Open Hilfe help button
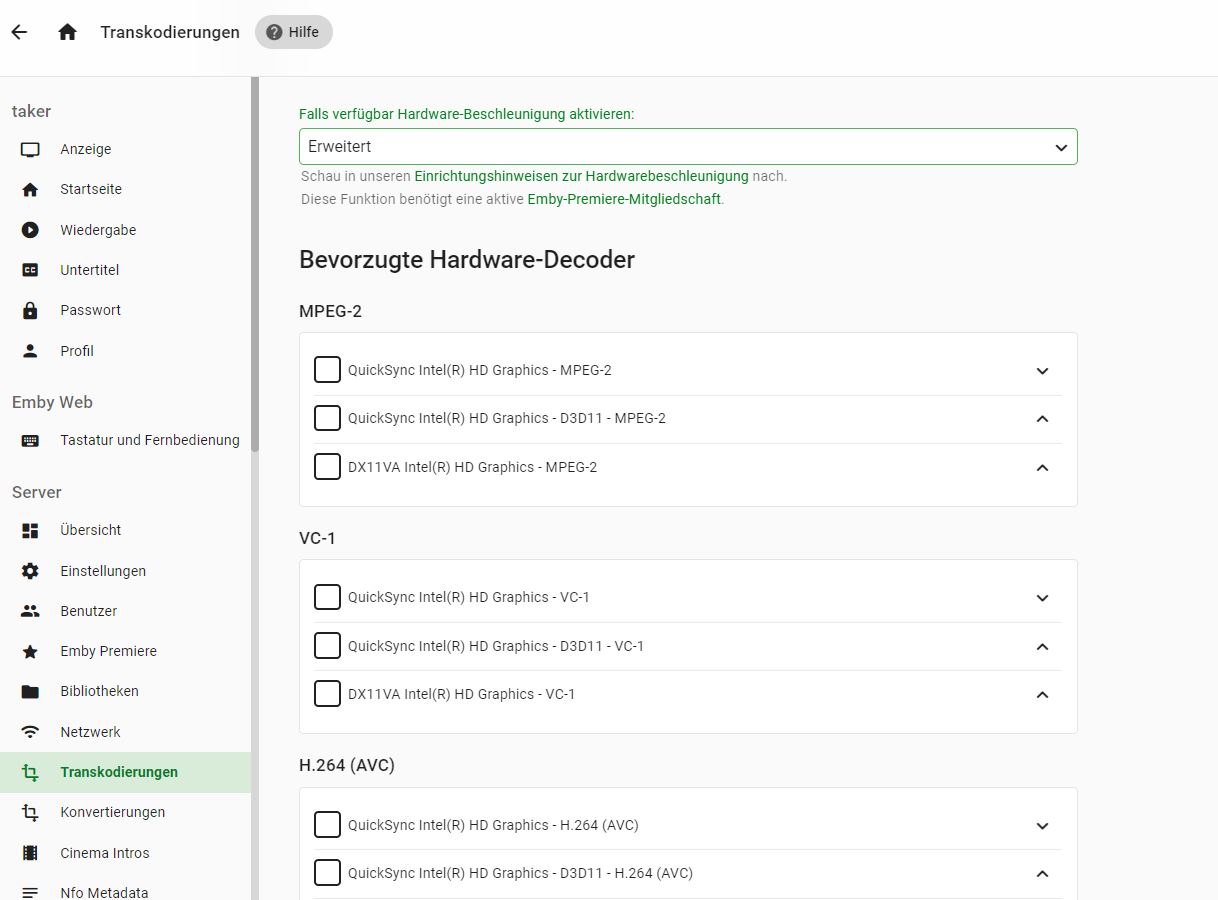1218x900 pixels. tap(293, 32)
